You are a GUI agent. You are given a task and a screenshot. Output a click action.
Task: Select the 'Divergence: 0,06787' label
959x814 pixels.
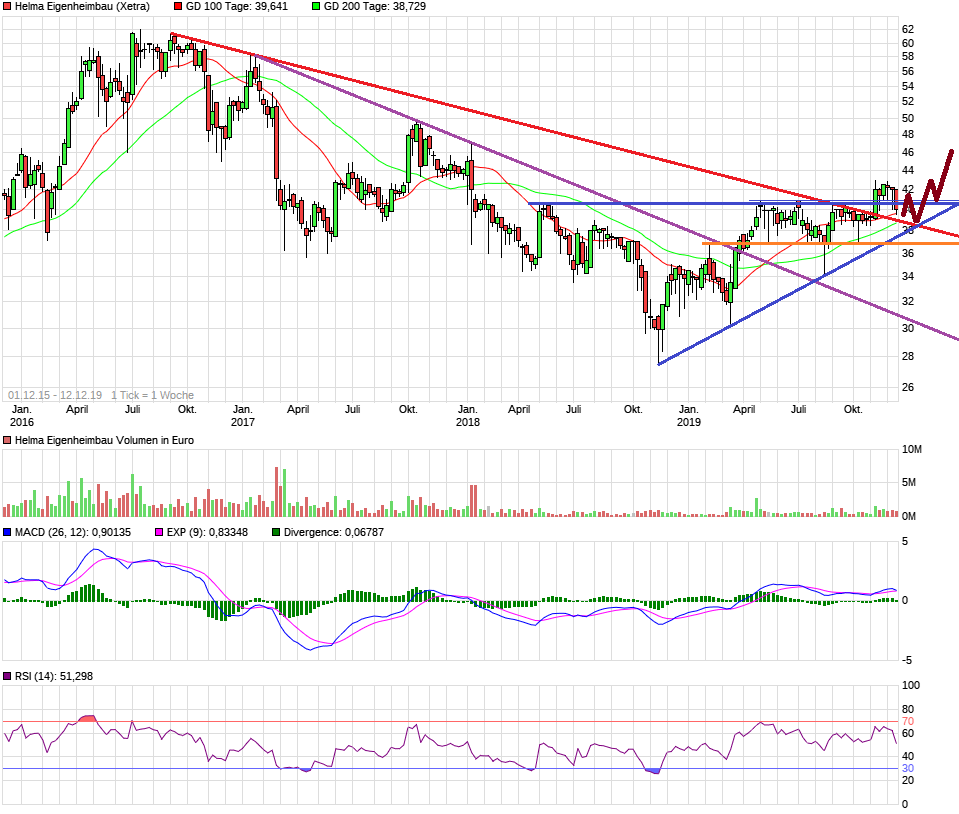[x=334, y=533]
